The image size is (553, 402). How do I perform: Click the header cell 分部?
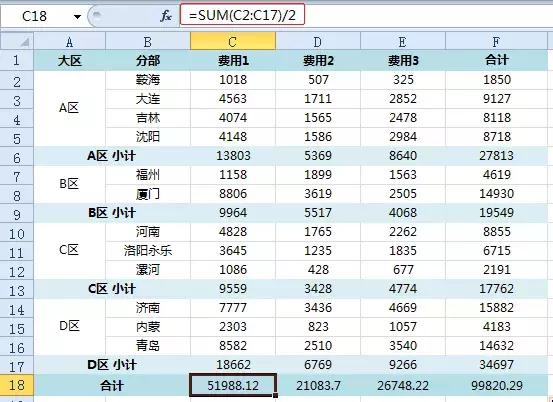click(148, 61)
